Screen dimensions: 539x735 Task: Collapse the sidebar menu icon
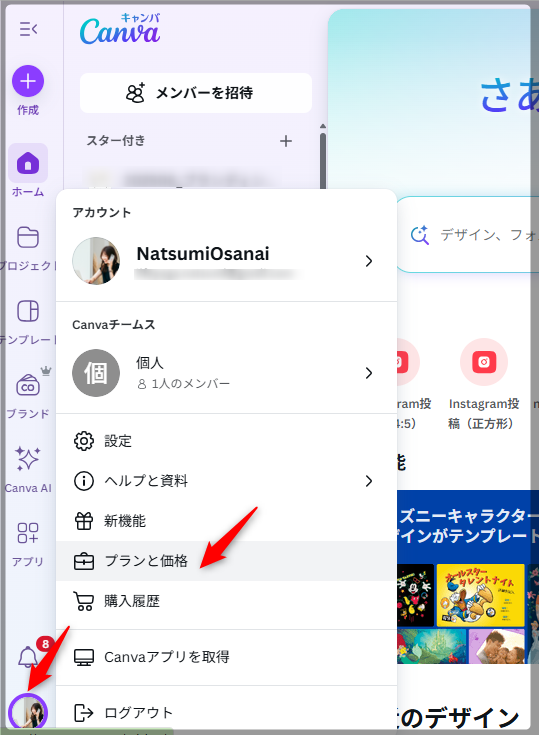point(28,29)
